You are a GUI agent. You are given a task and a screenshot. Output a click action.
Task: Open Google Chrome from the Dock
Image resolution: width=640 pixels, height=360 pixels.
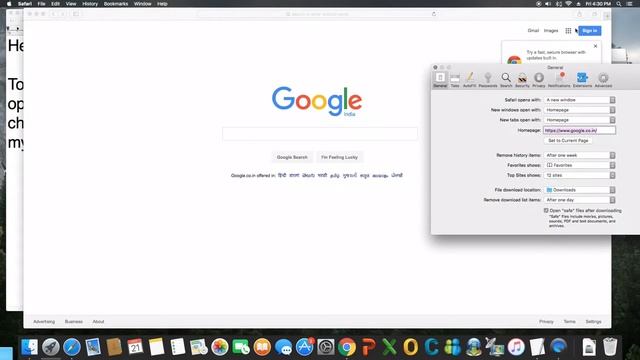click(347, 347)
